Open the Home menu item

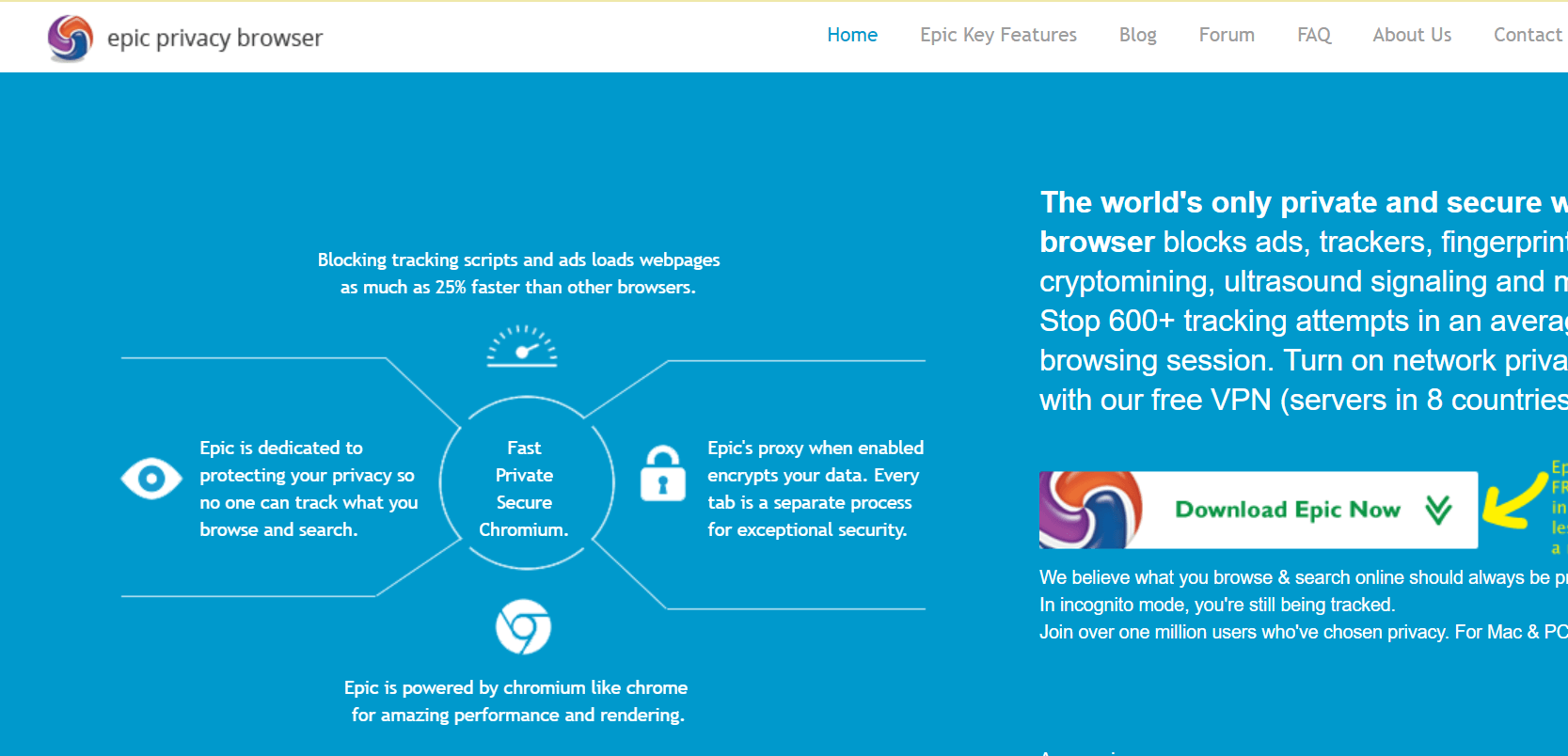pos(852,35)
